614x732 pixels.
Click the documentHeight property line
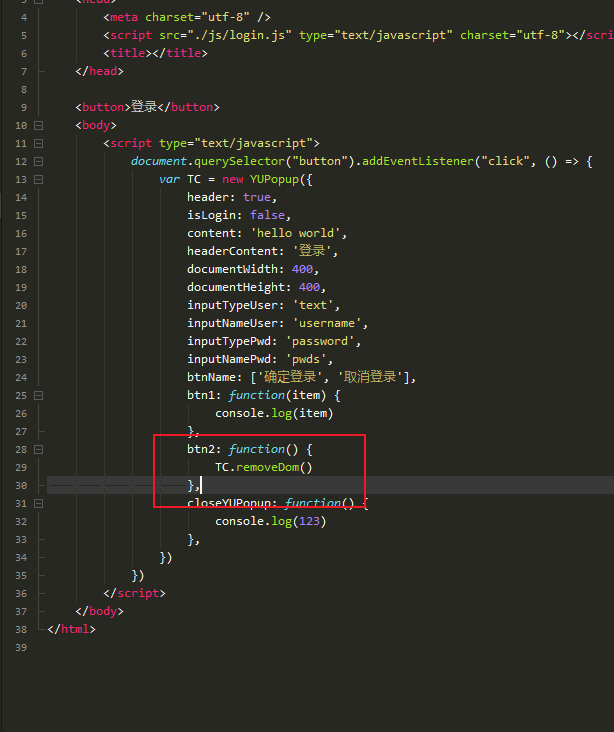coord(256,287)
